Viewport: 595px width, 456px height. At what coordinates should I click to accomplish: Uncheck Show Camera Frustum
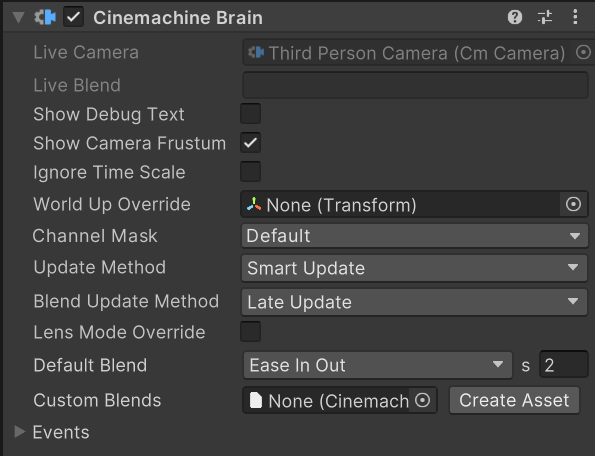pos(250,143)
